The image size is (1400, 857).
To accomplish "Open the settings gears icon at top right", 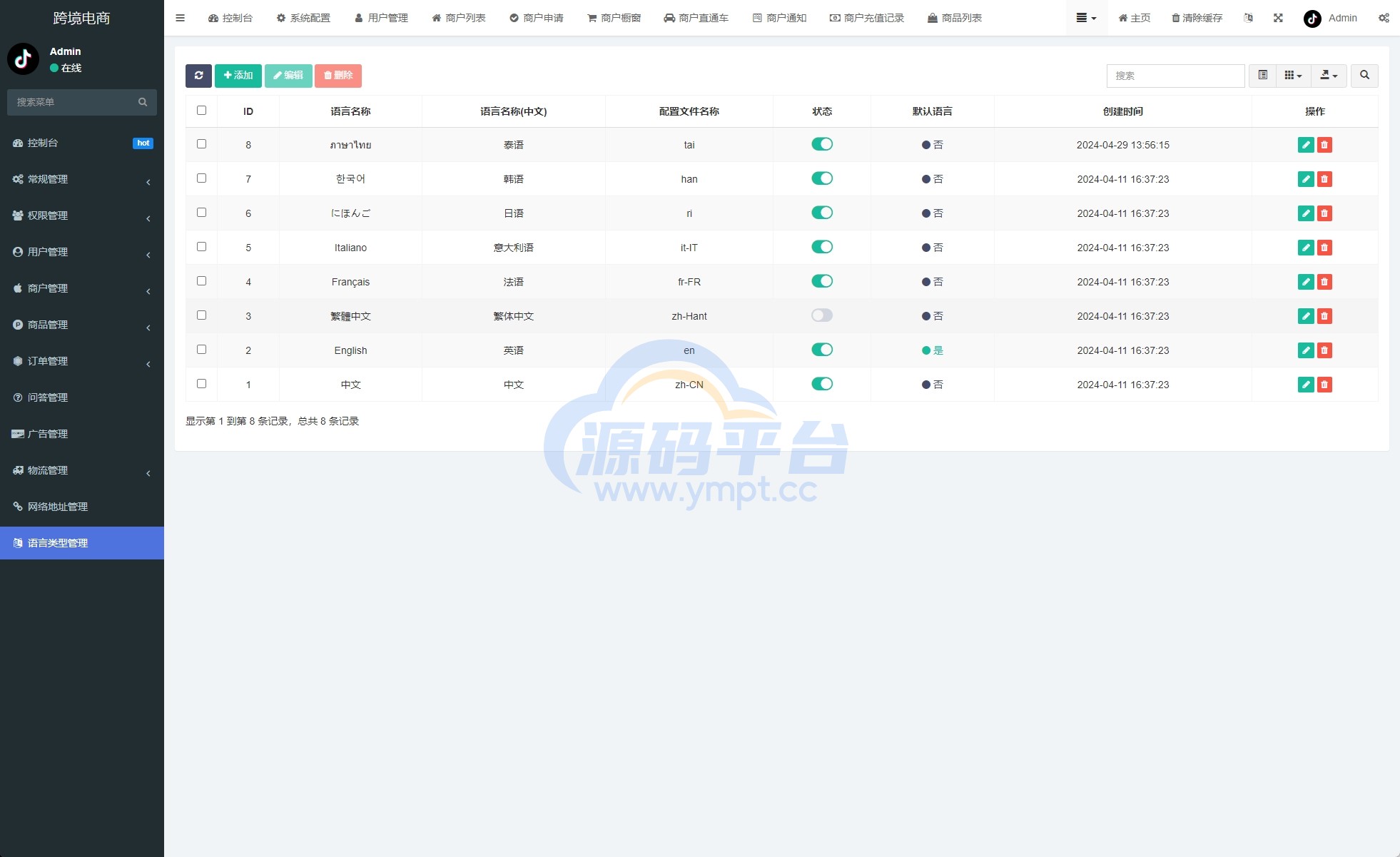I will pyautogui.click(x=1384, y=18).
